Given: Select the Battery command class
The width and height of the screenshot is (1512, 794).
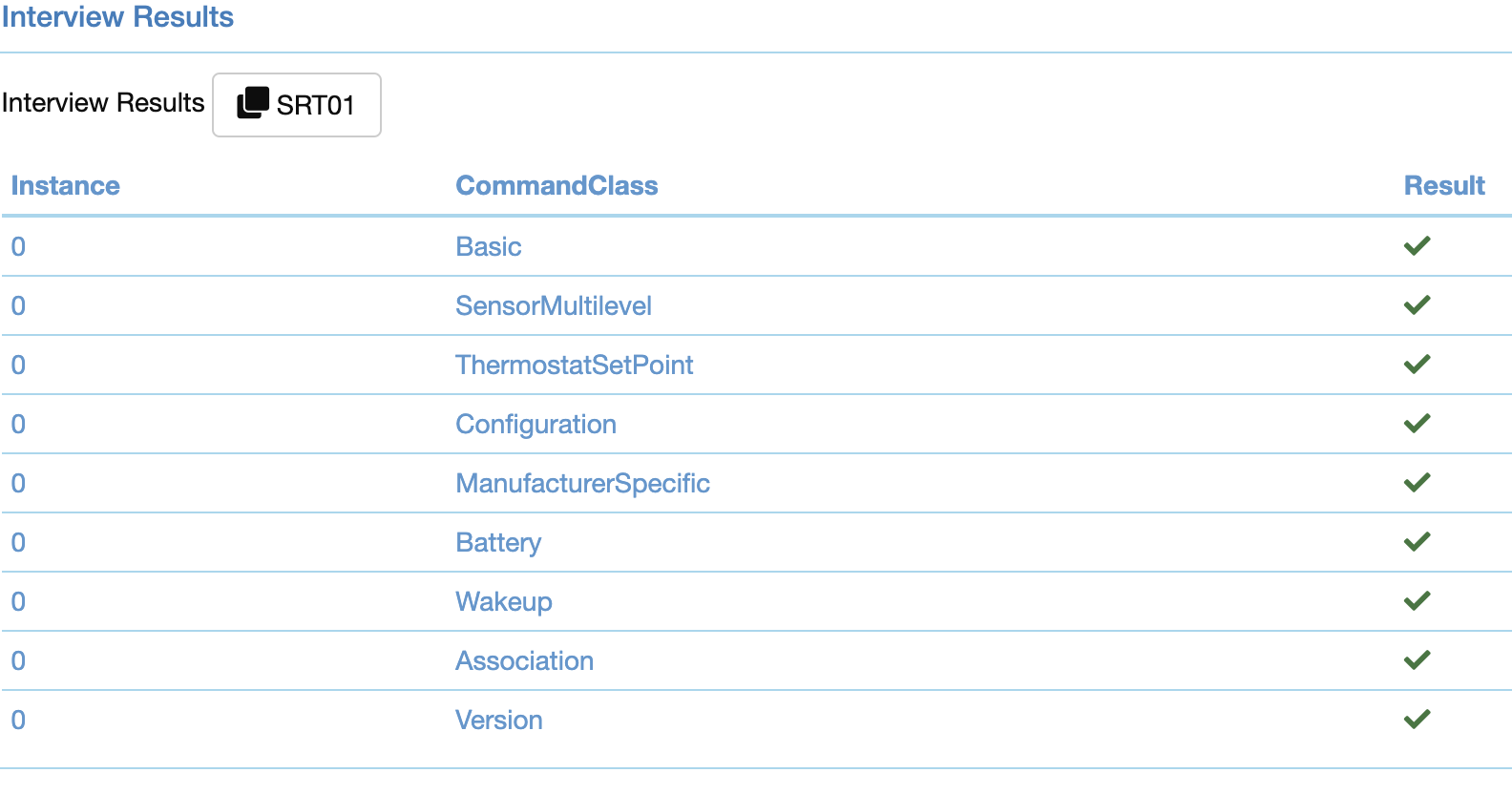Looking at the screenshot, I should tap(498, 542).
